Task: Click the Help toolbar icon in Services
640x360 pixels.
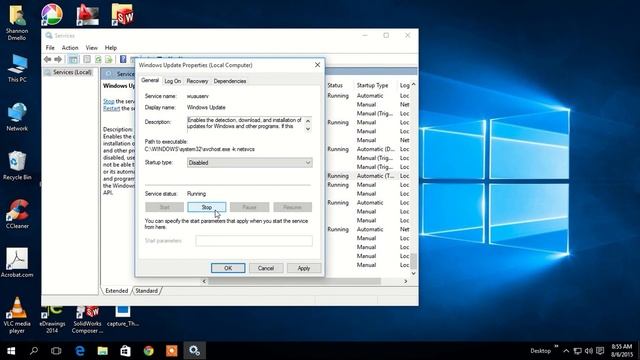Action: [123, 60]
